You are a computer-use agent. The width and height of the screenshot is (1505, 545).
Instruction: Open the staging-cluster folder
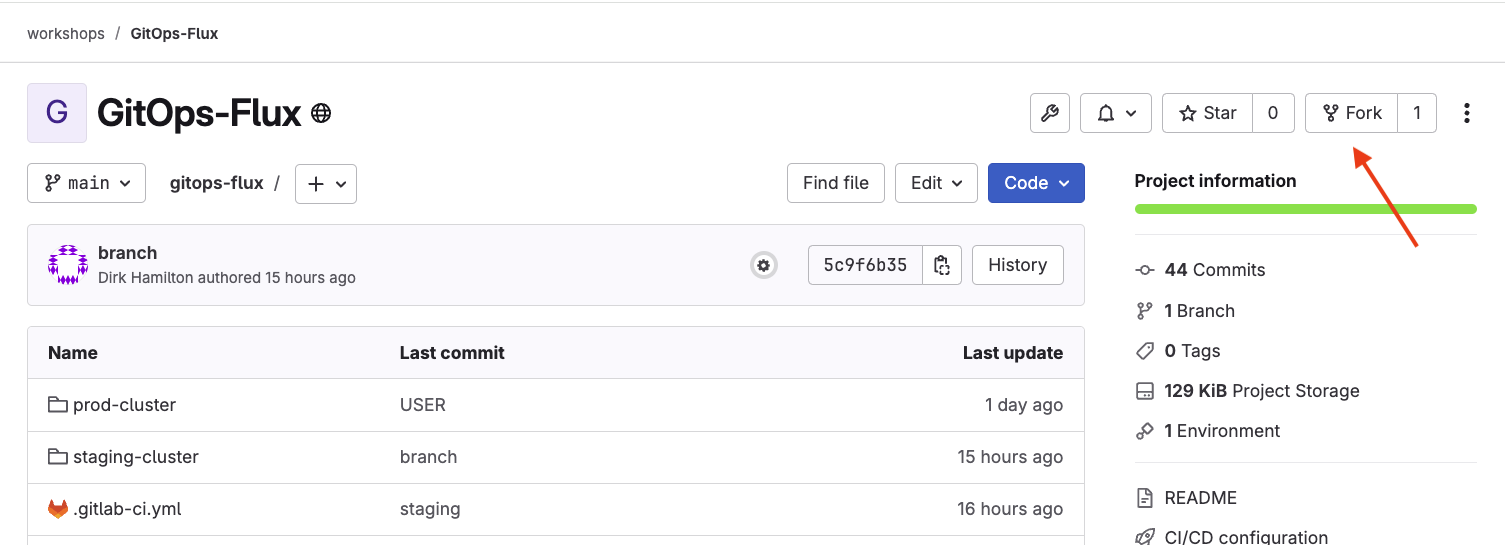point(136,457)
